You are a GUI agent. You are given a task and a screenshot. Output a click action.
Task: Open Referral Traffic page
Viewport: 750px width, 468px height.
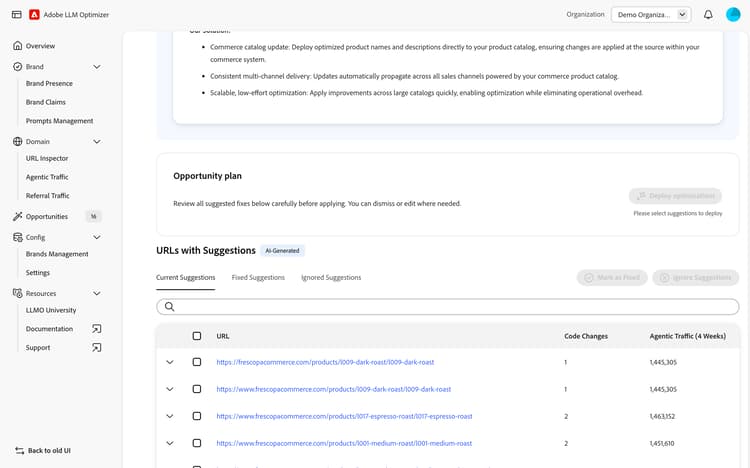(x=47, y=195)
